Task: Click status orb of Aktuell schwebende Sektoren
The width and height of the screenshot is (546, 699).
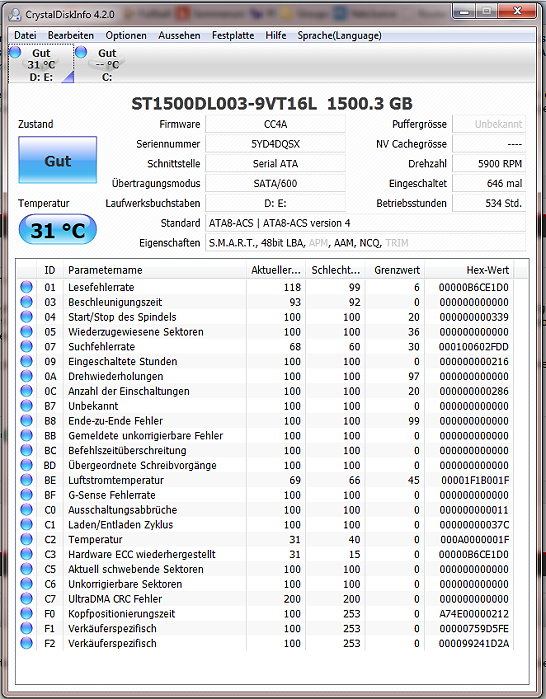Action: [x=26, y=569]
